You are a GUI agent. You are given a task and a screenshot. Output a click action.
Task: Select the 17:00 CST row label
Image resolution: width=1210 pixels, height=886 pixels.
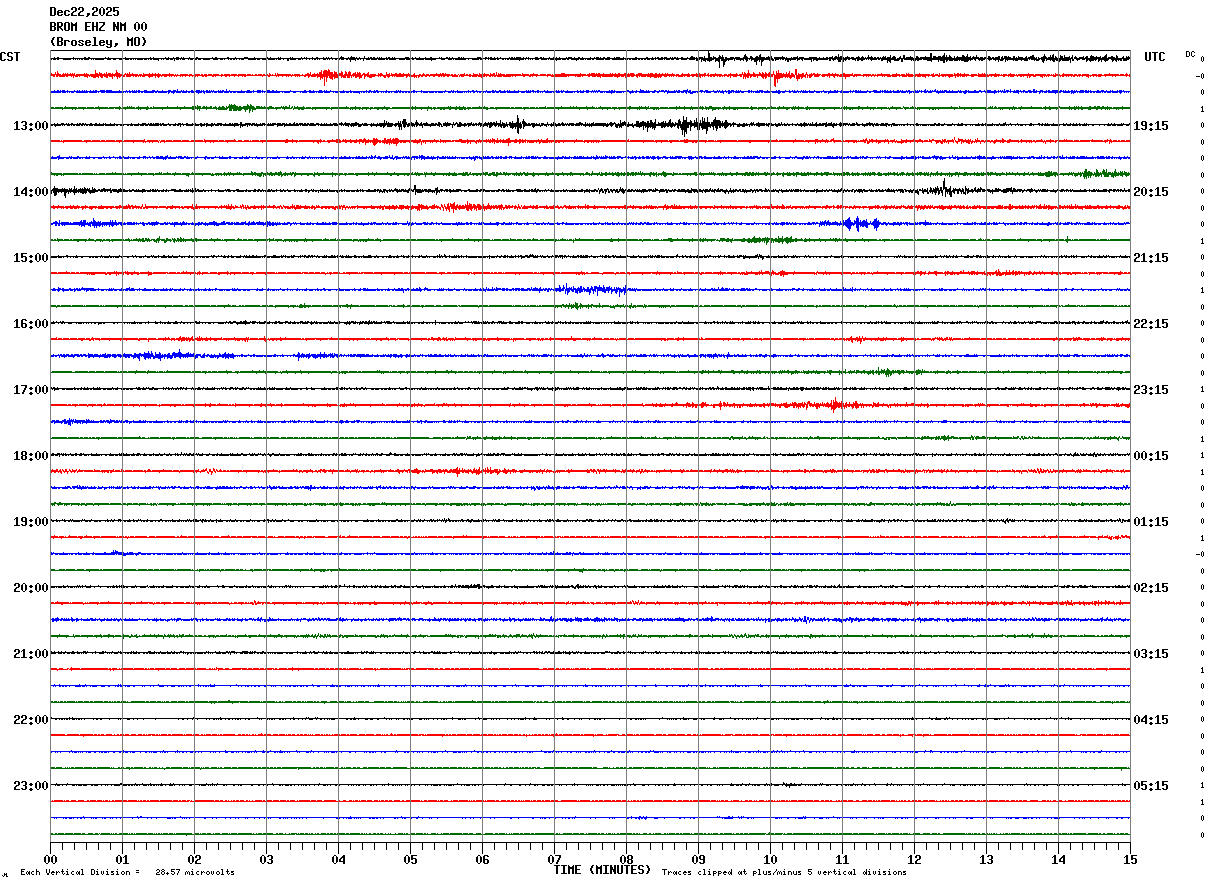pos(31,390)
